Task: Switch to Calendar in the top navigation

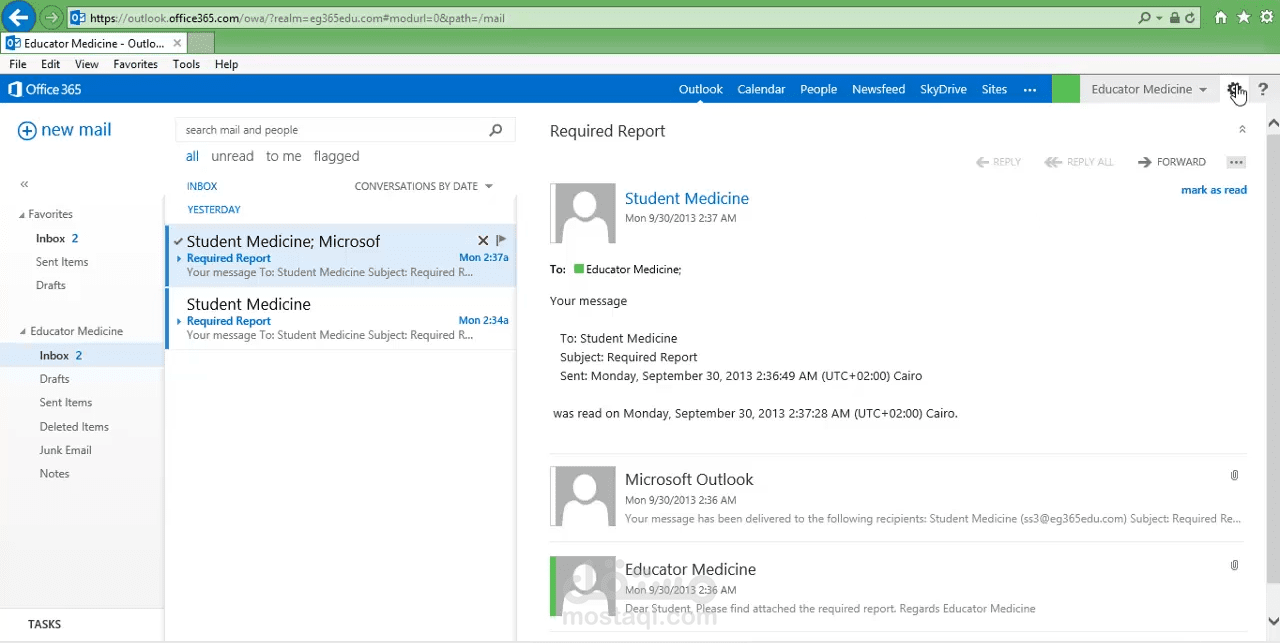Action: point(761,89)
